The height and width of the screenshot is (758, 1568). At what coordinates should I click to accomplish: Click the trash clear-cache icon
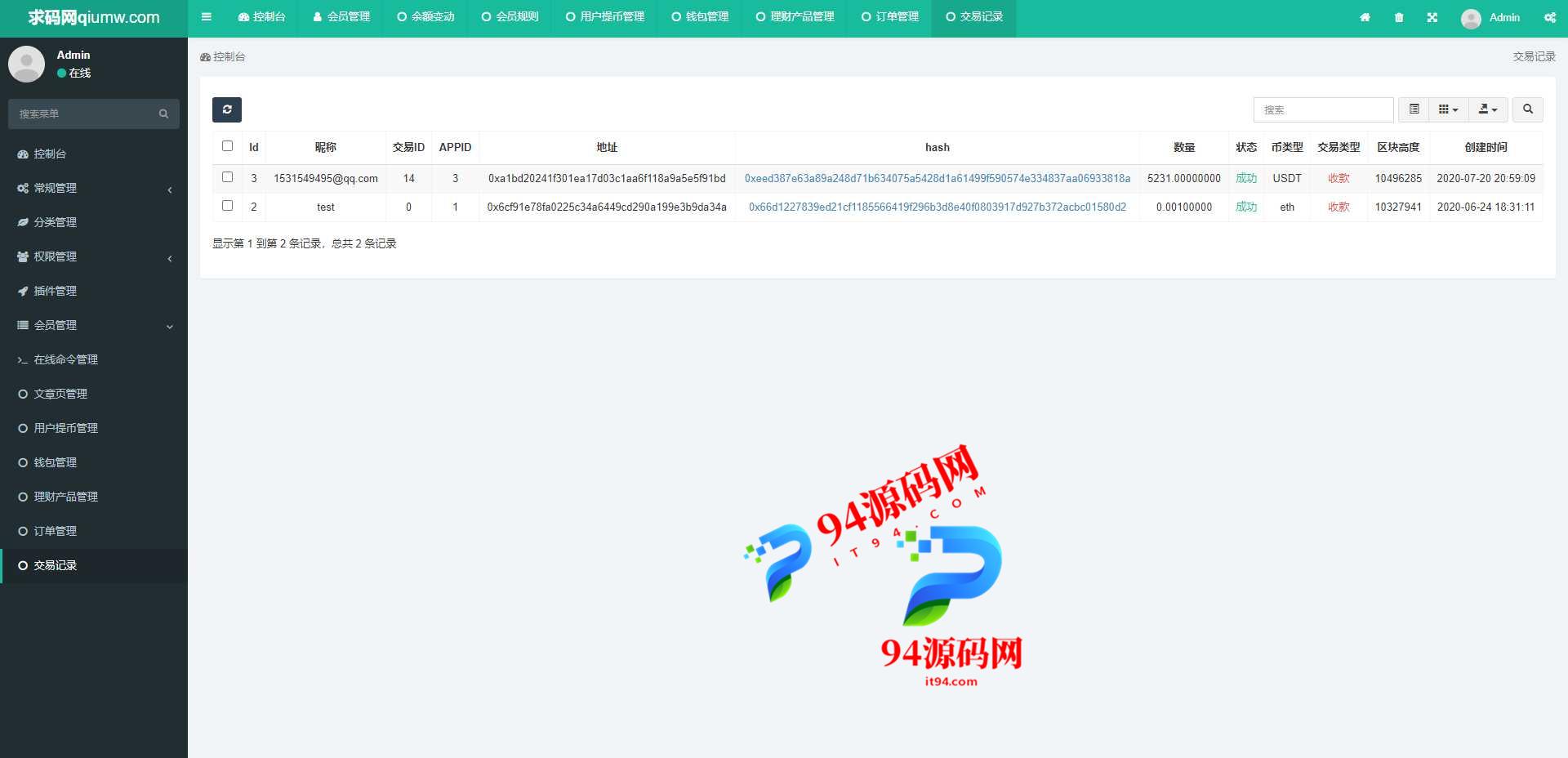pyautogui.click(x=1399, y=17)
